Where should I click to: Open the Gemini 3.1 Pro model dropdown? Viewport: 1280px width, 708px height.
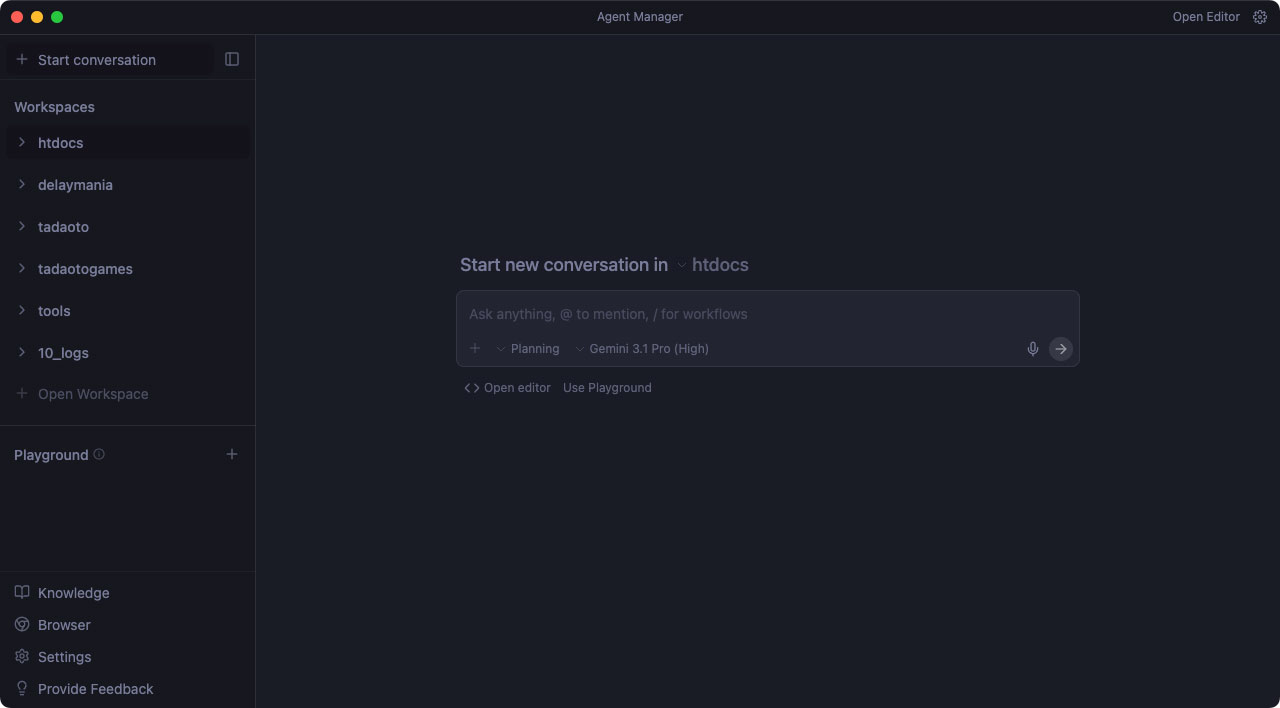[x=642, y=349]
